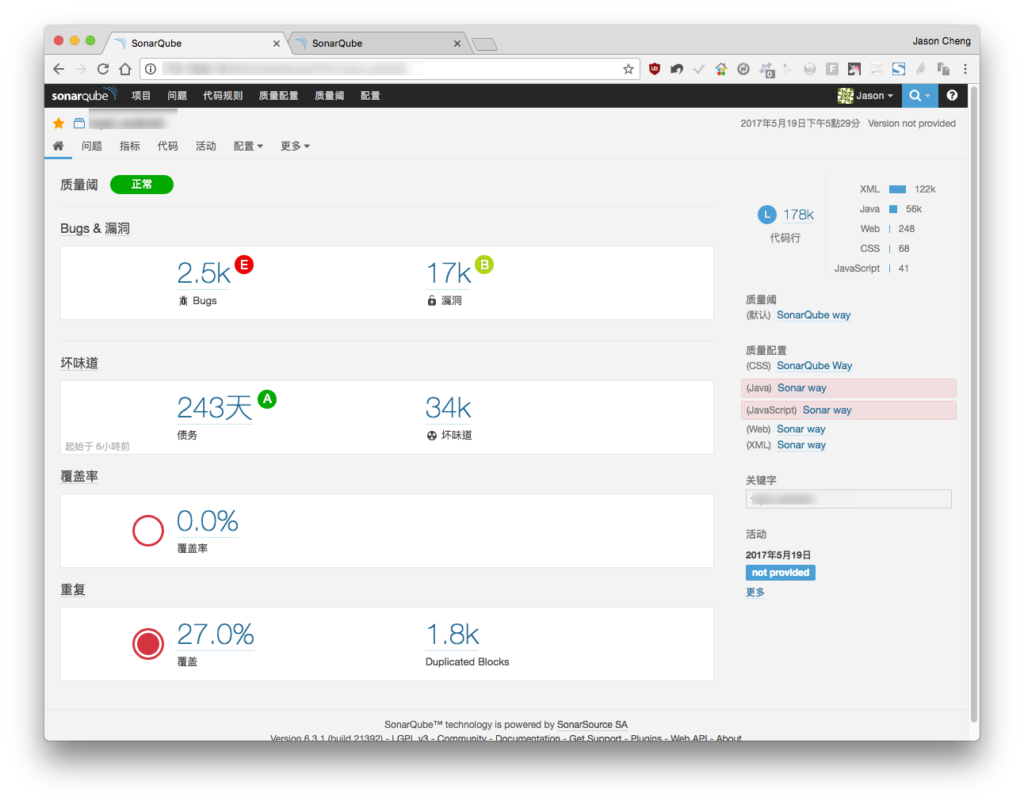Click the 更多 activity link

click(x=755, y=592)
